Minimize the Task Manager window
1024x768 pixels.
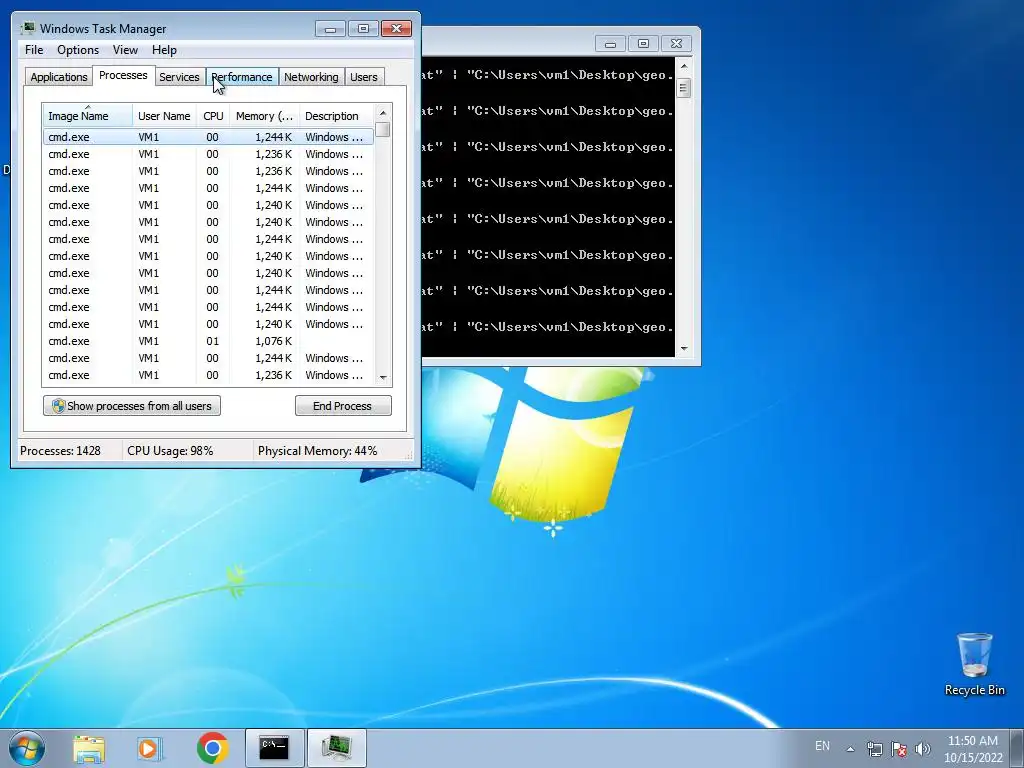point(330,29)
